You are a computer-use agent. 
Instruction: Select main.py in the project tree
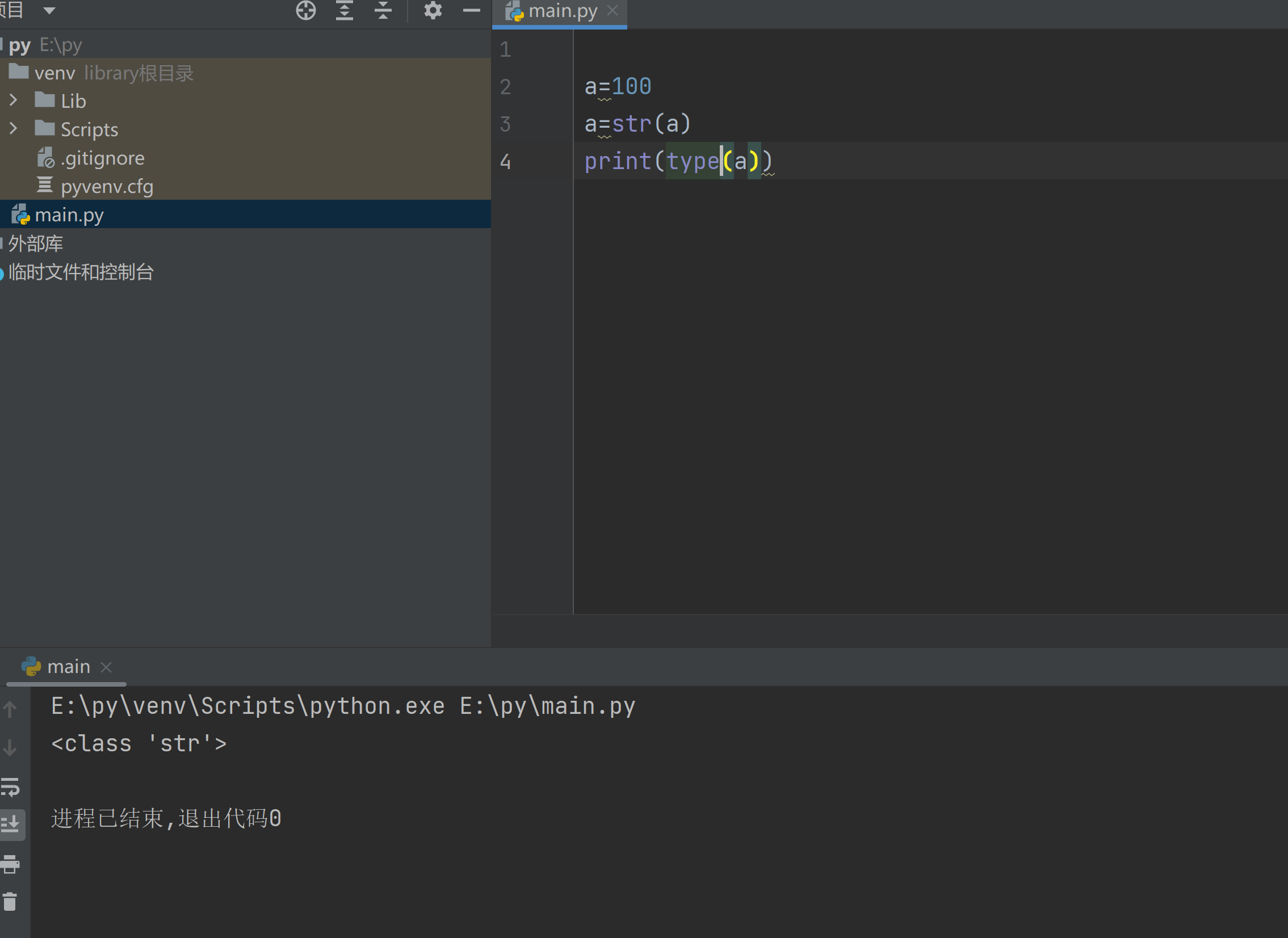click(245, 214)
